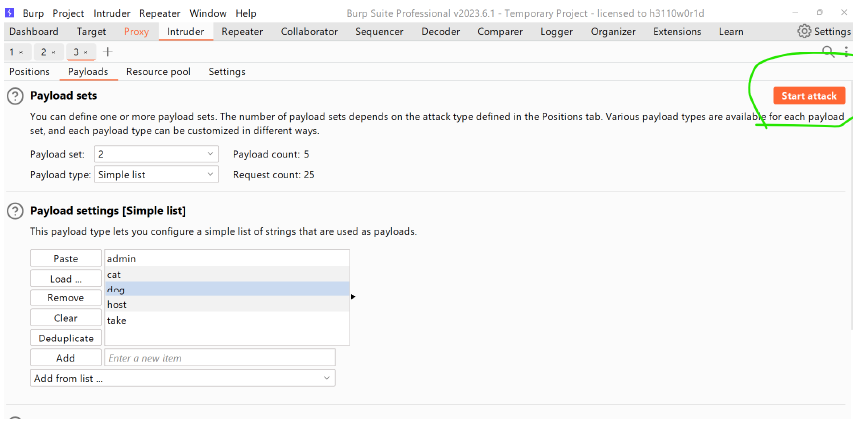Switch to the Repeater tab
Viewport: 857px width, 423px height.
pos(242,32)
